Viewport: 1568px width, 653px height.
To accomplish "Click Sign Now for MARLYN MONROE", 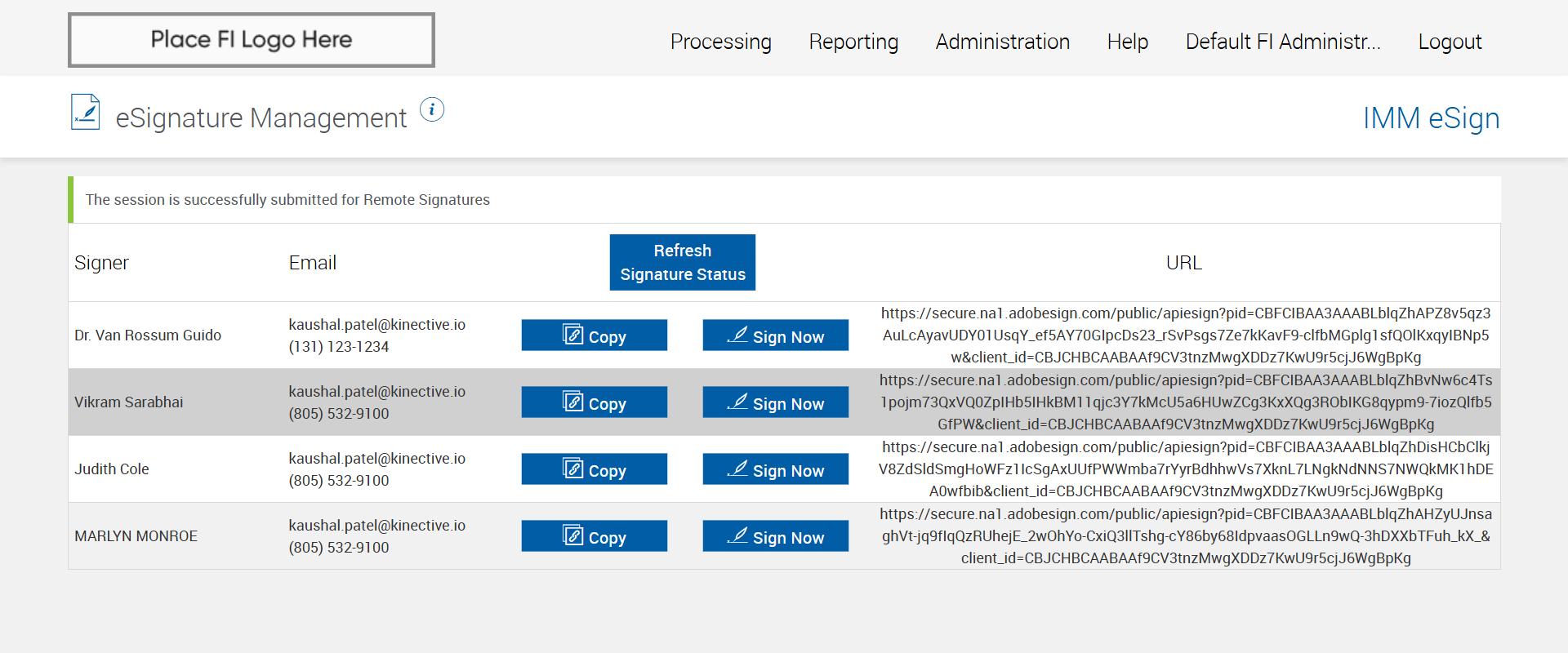I will tap(775, 536).
